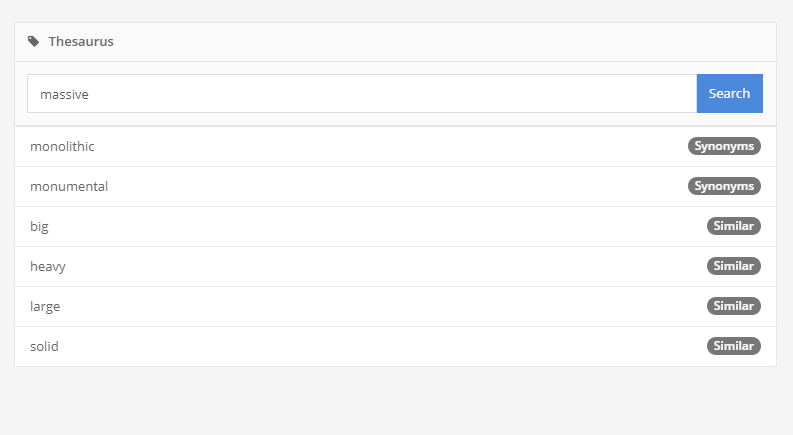Click the empty space in heavy row
Screen dimensions: 793x435
[390, 267]
